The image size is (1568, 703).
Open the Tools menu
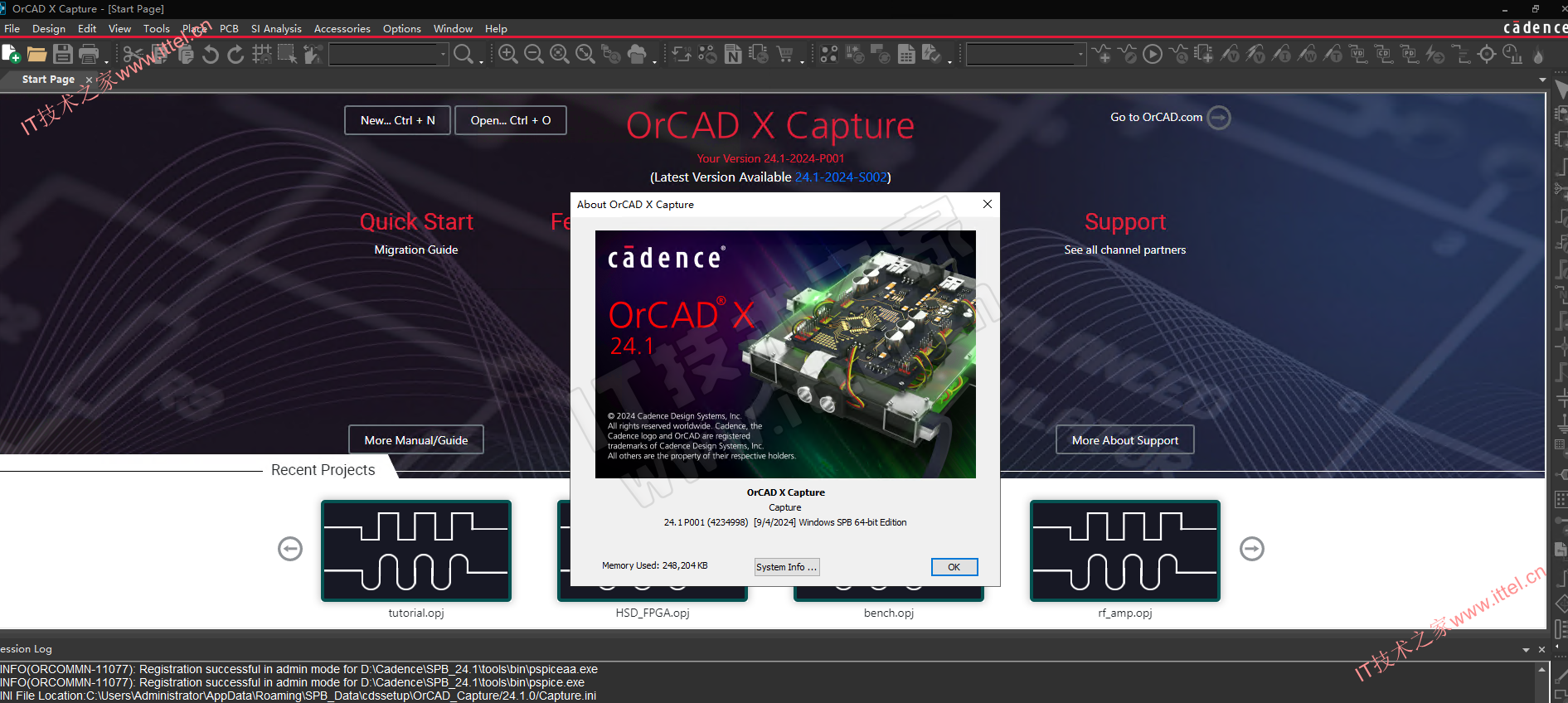pos(157,28)
